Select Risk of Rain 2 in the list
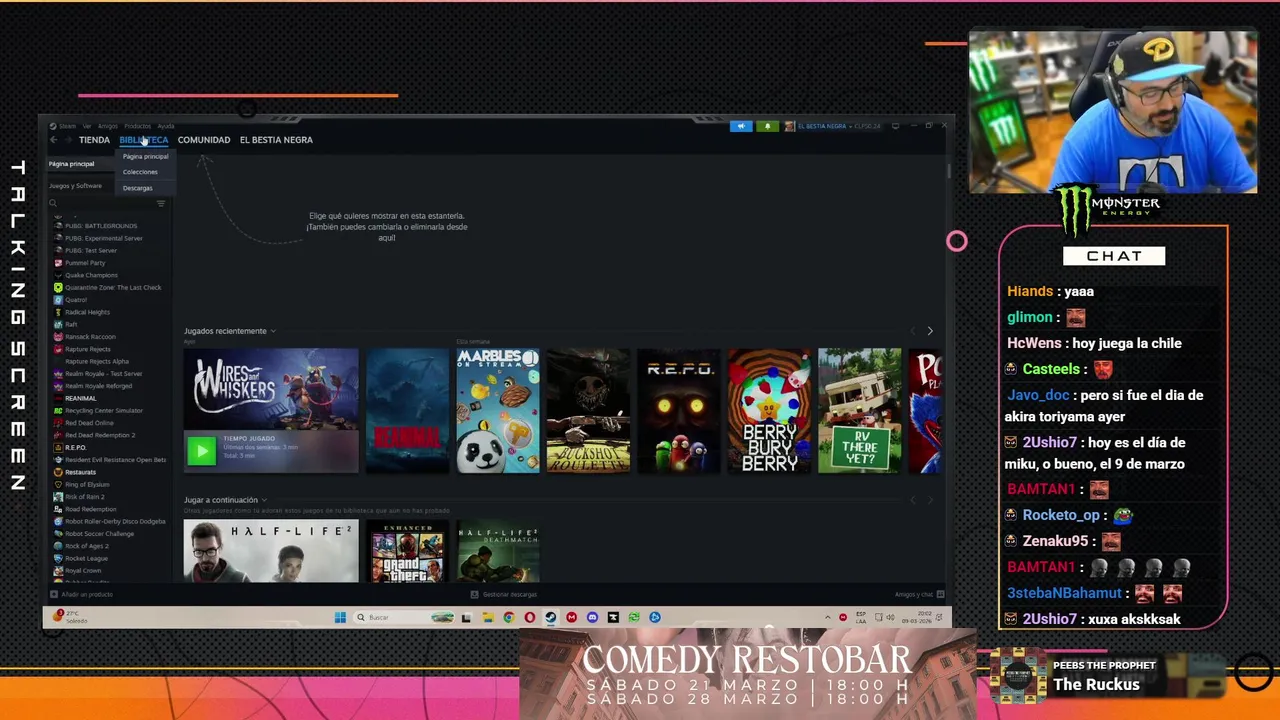Image resolution: width=1280 pixels, height=720 pixels. point(85,496)
